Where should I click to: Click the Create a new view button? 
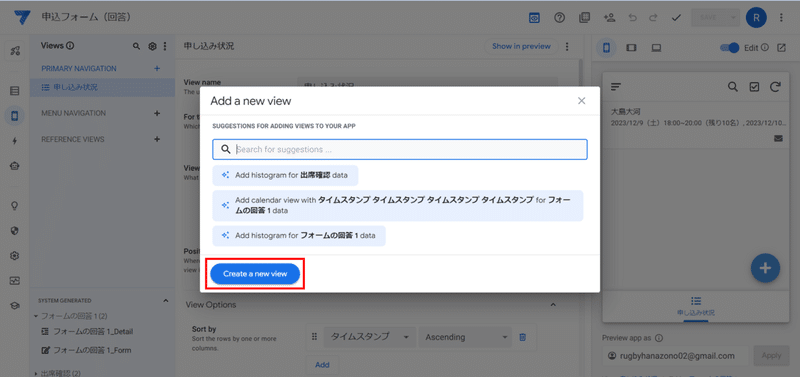[x=255, y=274]
